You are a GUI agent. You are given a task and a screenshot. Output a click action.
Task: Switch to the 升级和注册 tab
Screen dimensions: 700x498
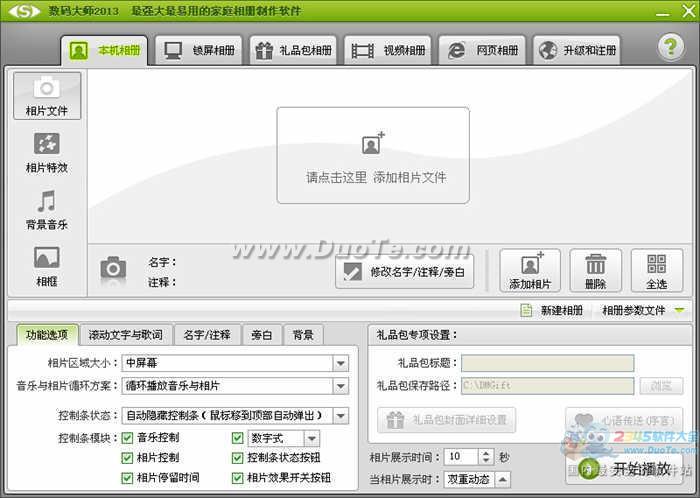(x=577, y=50)
